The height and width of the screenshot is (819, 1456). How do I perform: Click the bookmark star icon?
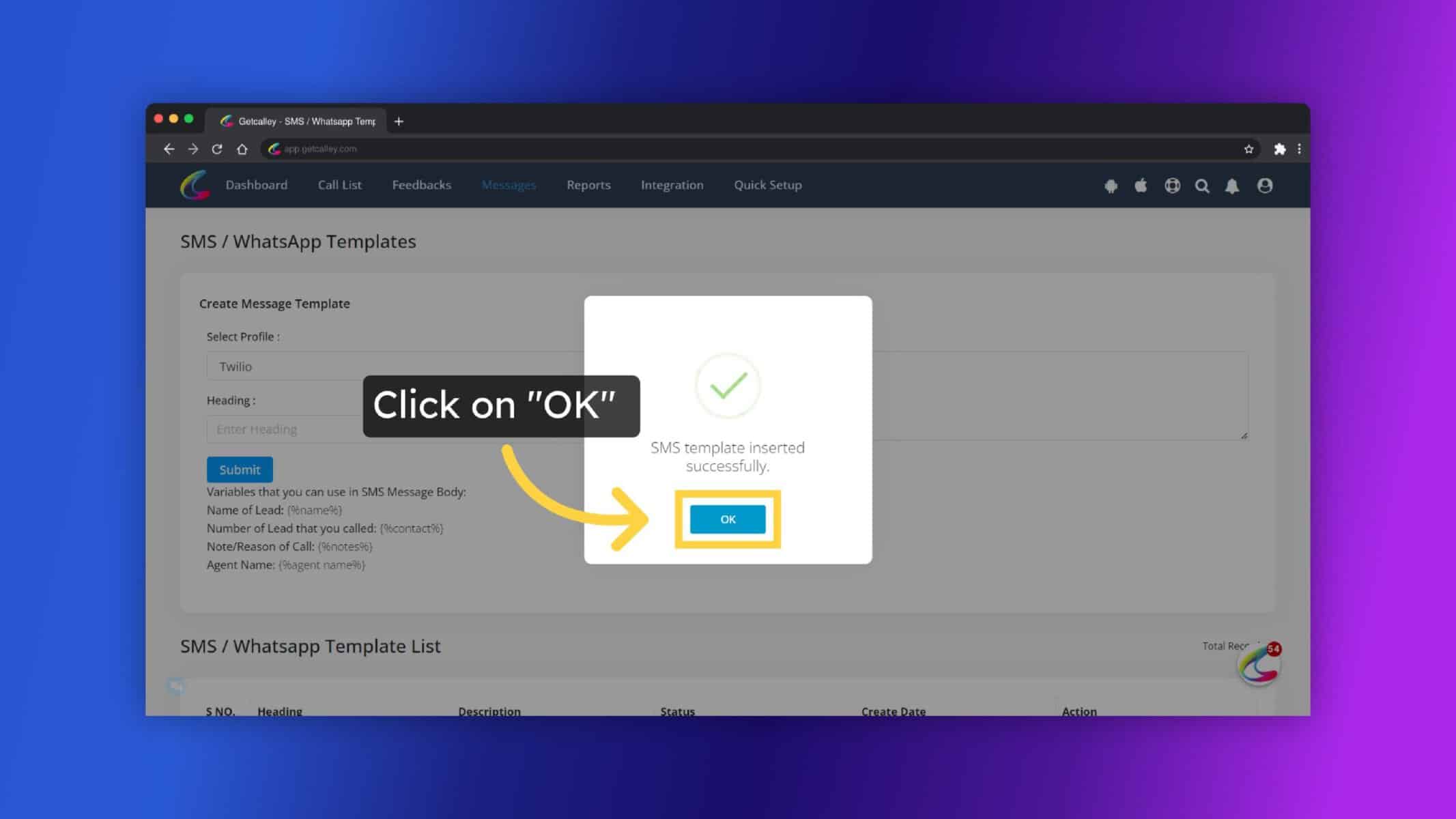pos(1248,149)
